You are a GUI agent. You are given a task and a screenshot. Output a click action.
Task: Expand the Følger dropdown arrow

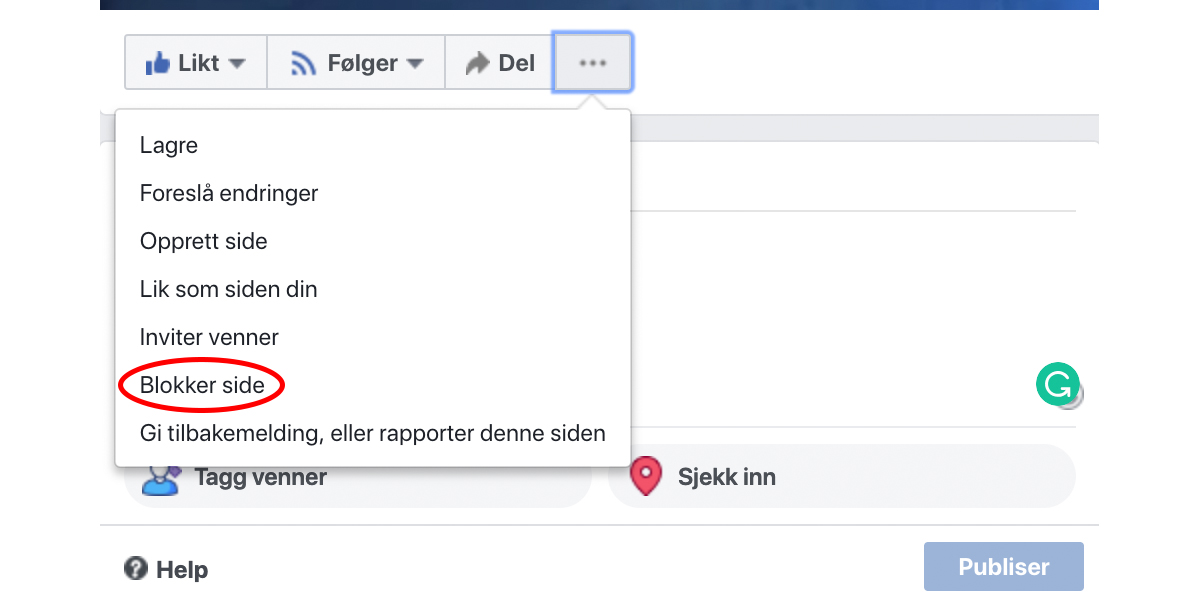[414, 64]
